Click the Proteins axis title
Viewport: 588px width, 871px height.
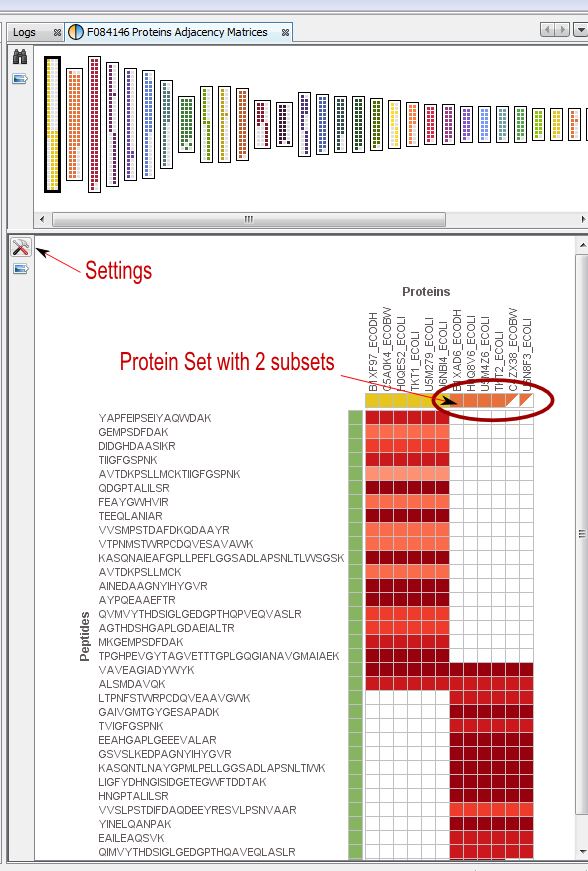(x=426, y=292)
